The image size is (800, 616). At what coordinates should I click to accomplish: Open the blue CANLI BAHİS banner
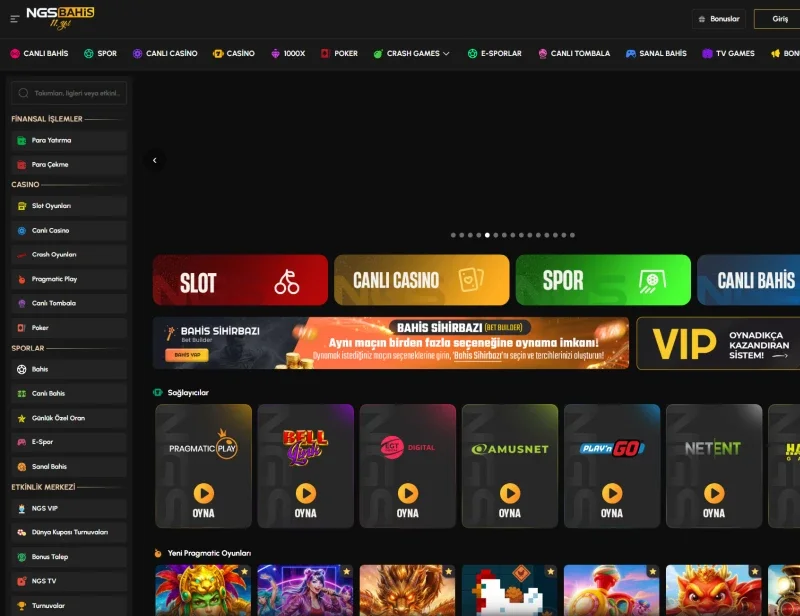click(748, 280)
